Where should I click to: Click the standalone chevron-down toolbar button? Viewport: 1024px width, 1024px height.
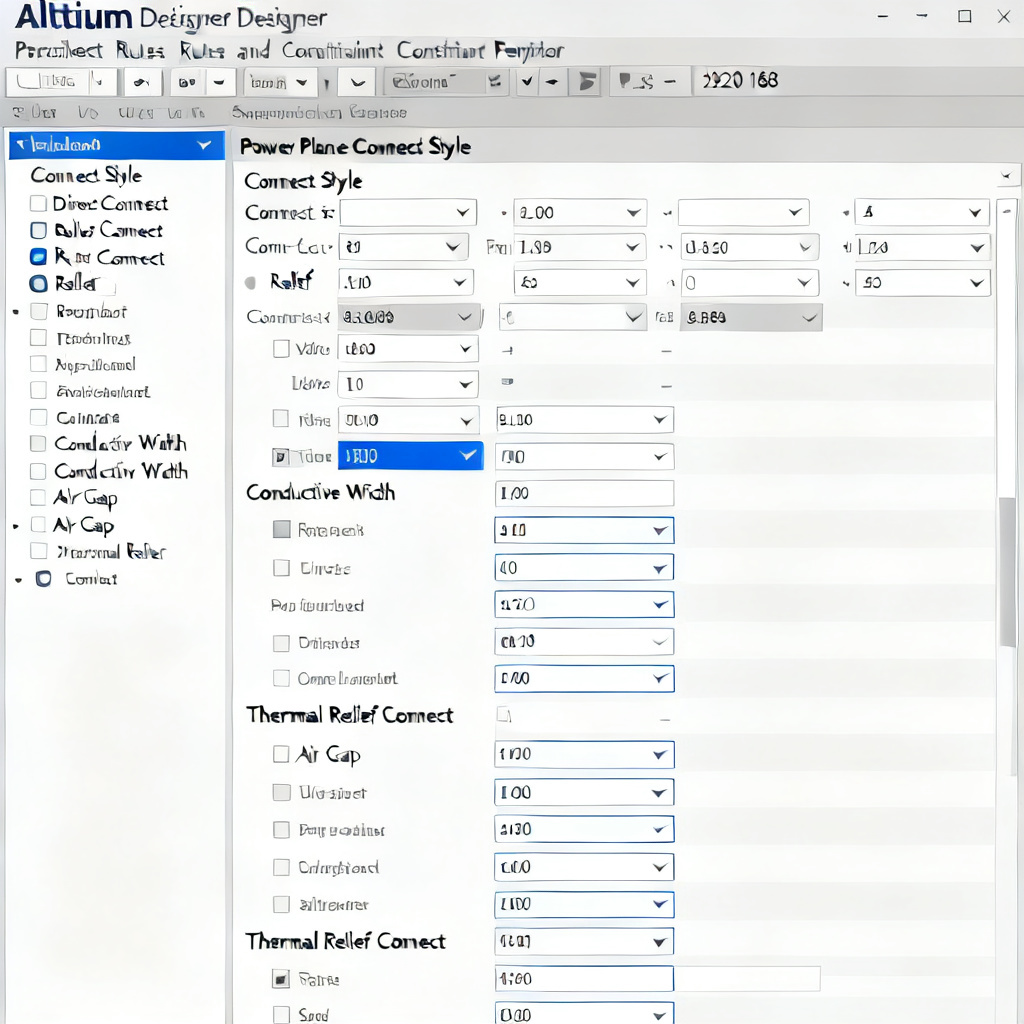point(358,82)
